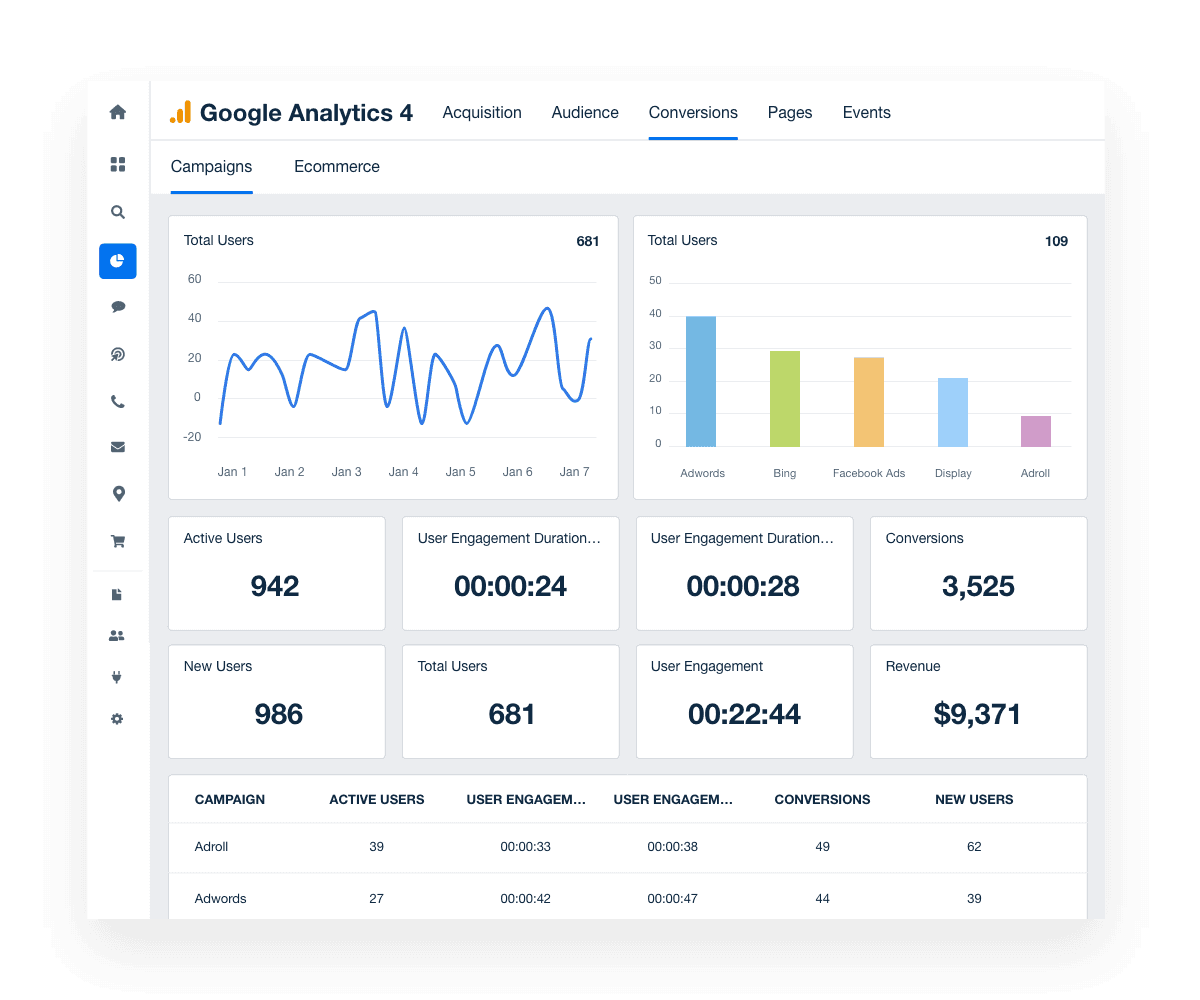Image resolution: width=1200 pixels, height=1000 pixels.
Task: Open the apps grid icon
Action: [x=117, y=164]
